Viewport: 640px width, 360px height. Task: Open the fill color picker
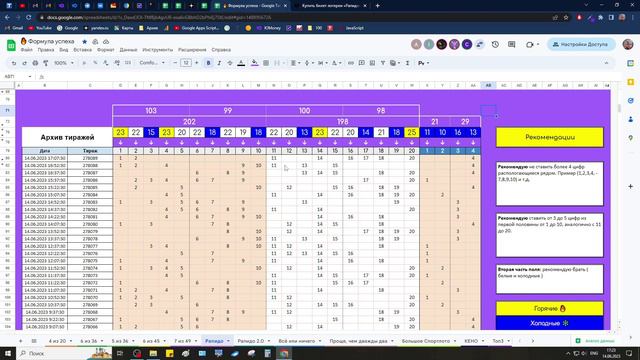click(x=254, y=63)
